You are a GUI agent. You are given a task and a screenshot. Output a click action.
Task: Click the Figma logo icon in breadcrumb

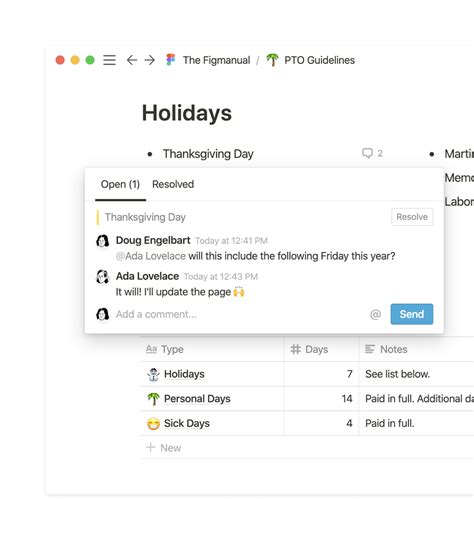(x=171, y=60)
